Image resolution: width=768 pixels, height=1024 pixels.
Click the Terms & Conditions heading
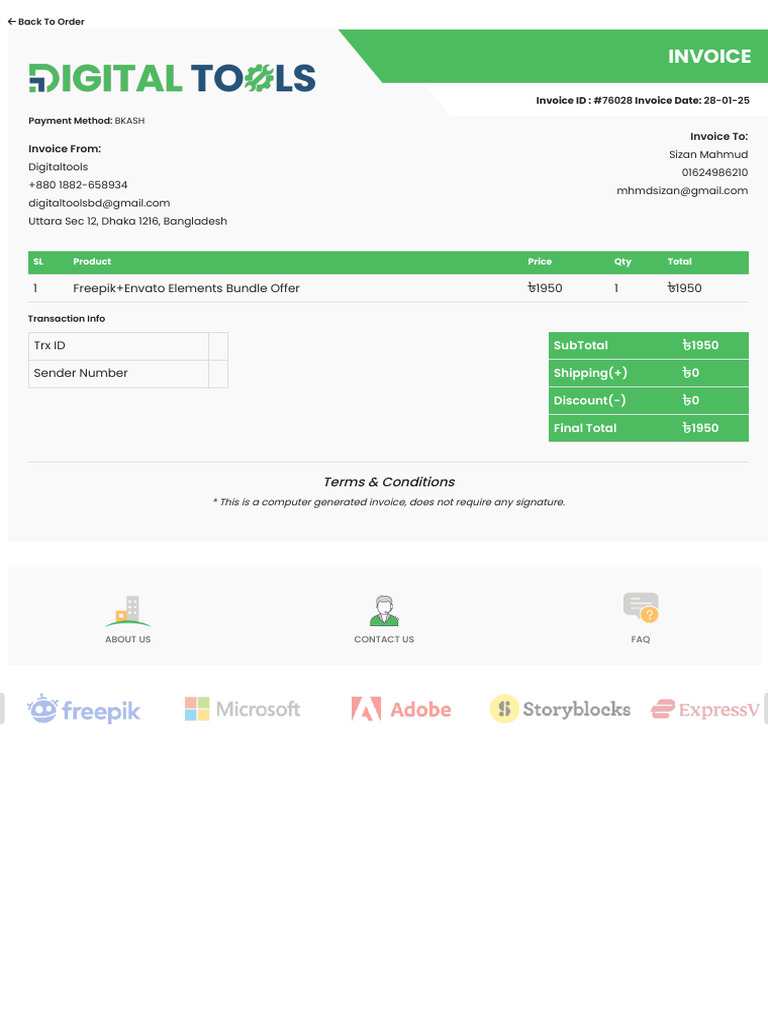[389, 482]
